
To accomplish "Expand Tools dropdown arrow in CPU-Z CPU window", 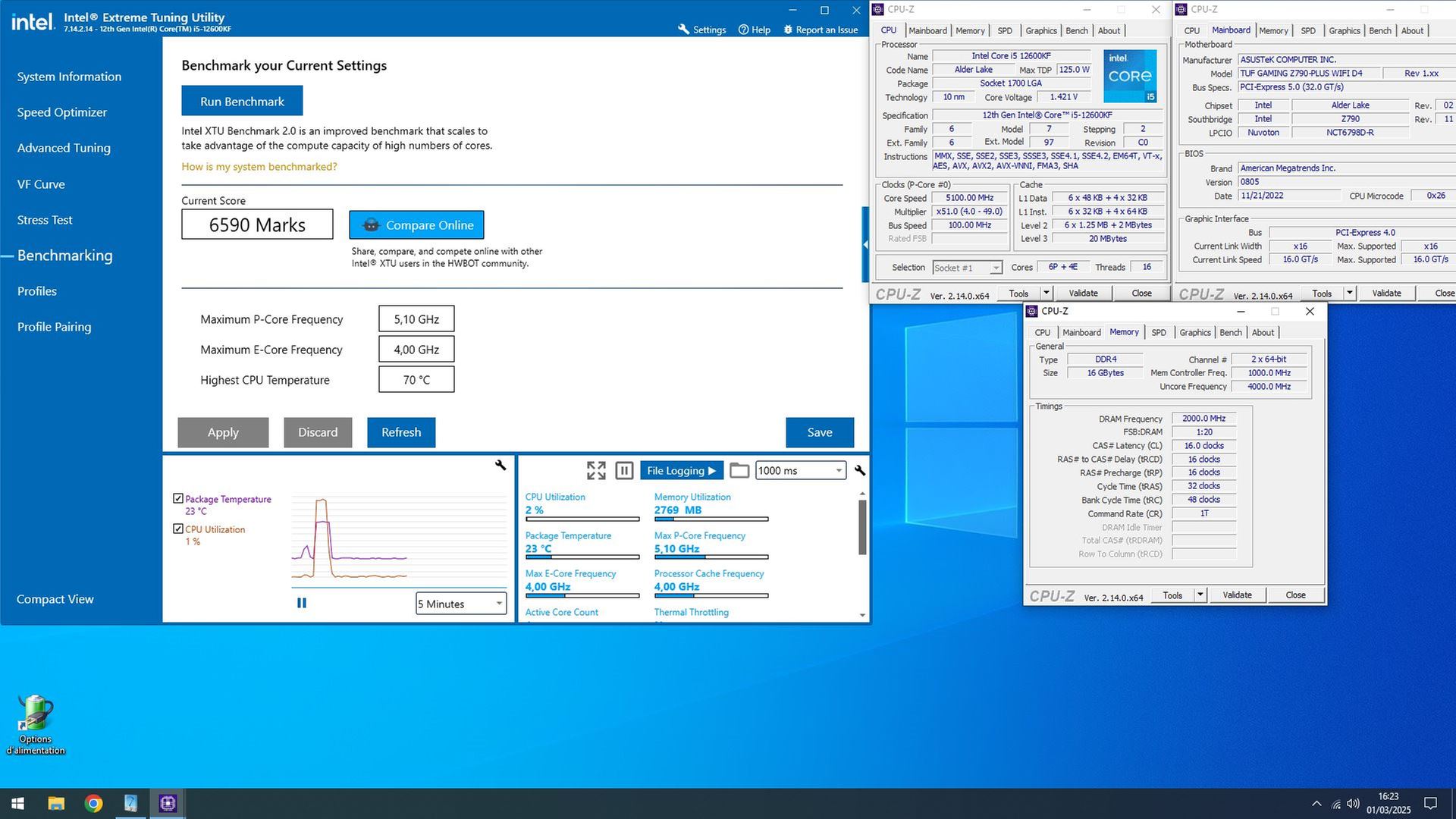I will [1046, 293].
